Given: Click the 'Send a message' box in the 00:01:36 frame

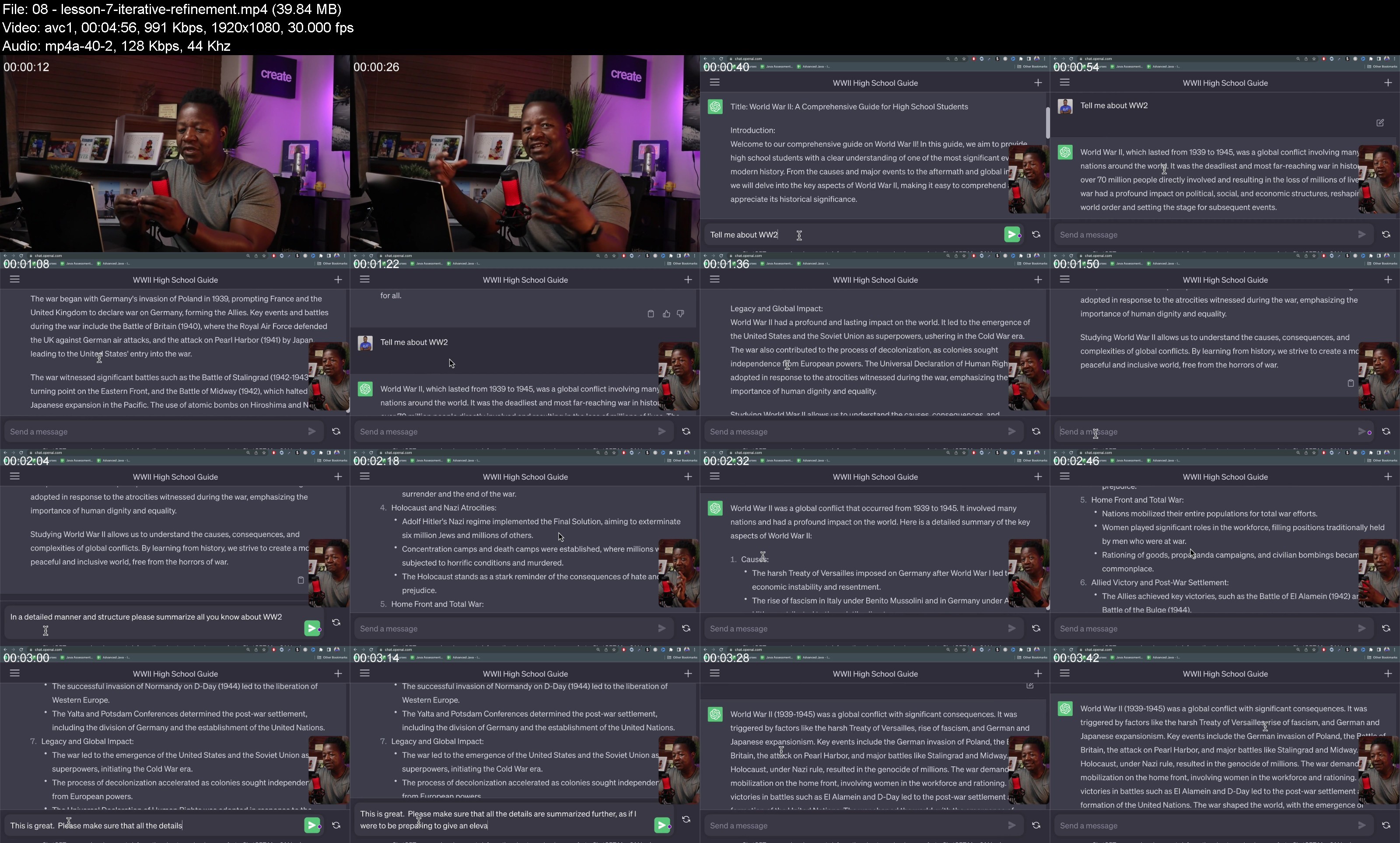Looking at the screenshot, I should pyautogui.click(x=864, y=432).
